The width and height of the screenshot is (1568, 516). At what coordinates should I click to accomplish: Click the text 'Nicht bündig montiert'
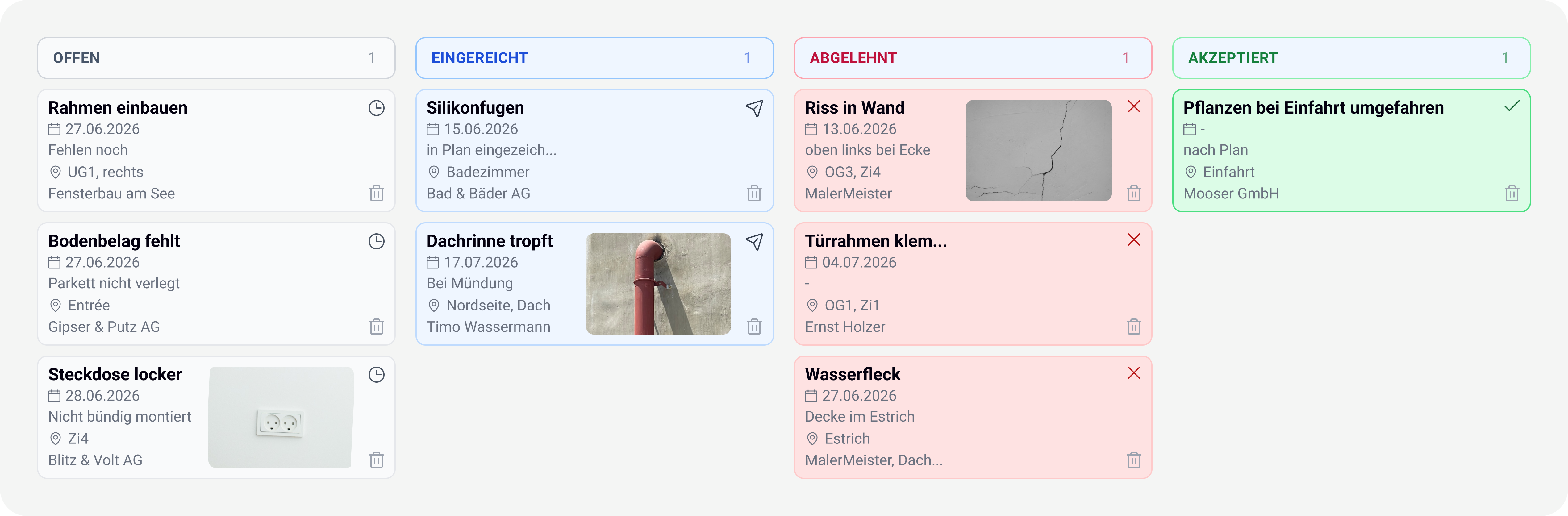(119, 416)
